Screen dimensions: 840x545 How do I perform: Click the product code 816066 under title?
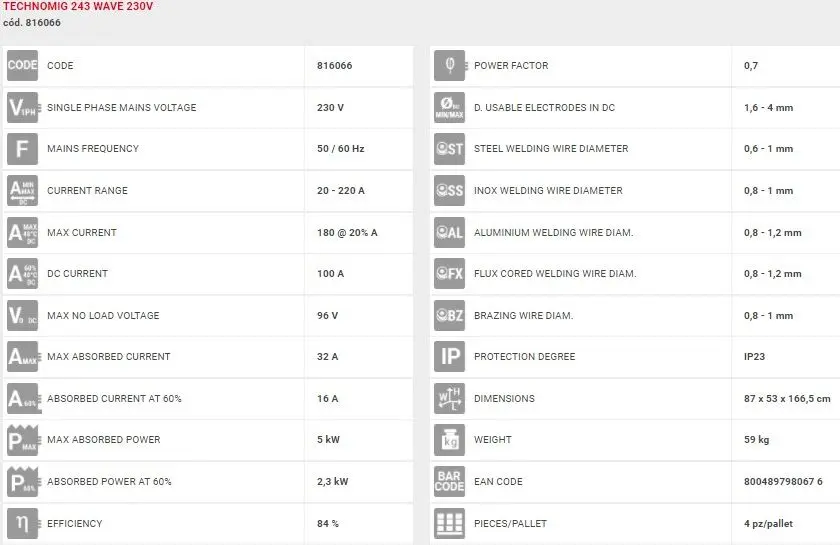(x=32, y=22)
